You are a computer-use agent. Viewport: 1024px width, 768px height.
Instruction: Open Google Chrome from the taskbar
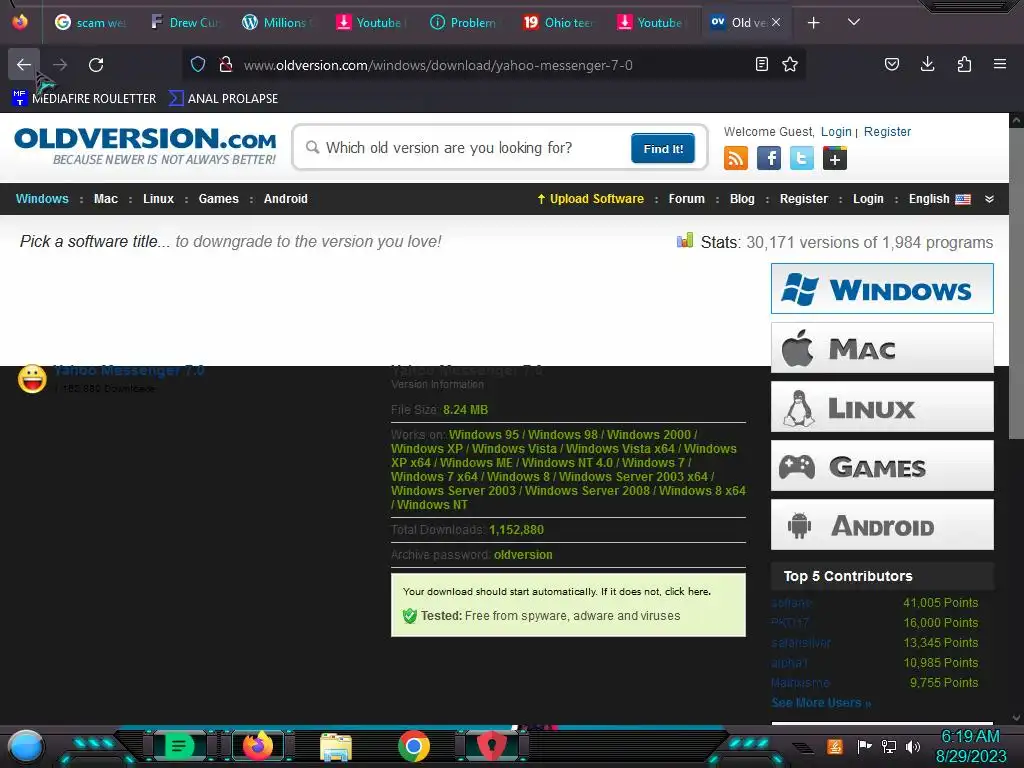click(x=413, y=746)
